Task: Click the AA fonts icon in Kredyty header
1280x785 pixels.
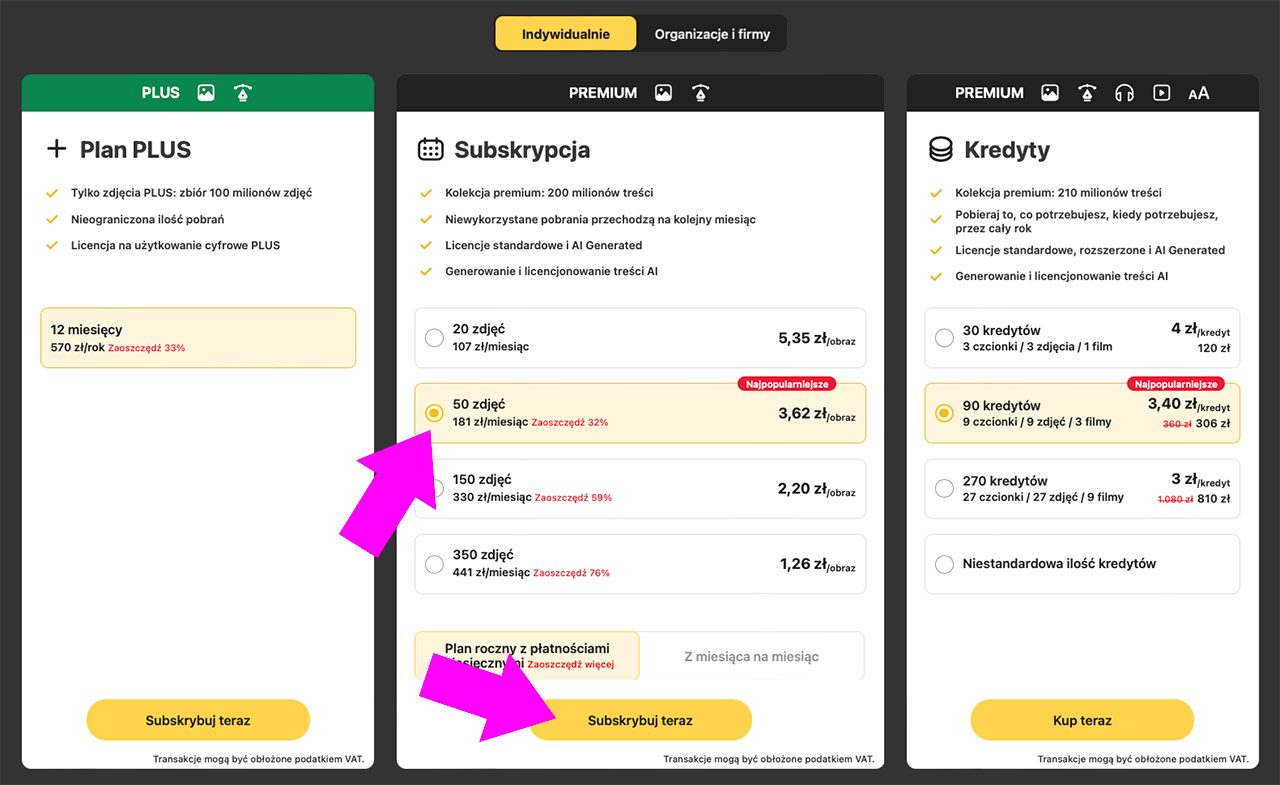Action: point(1198,93)
